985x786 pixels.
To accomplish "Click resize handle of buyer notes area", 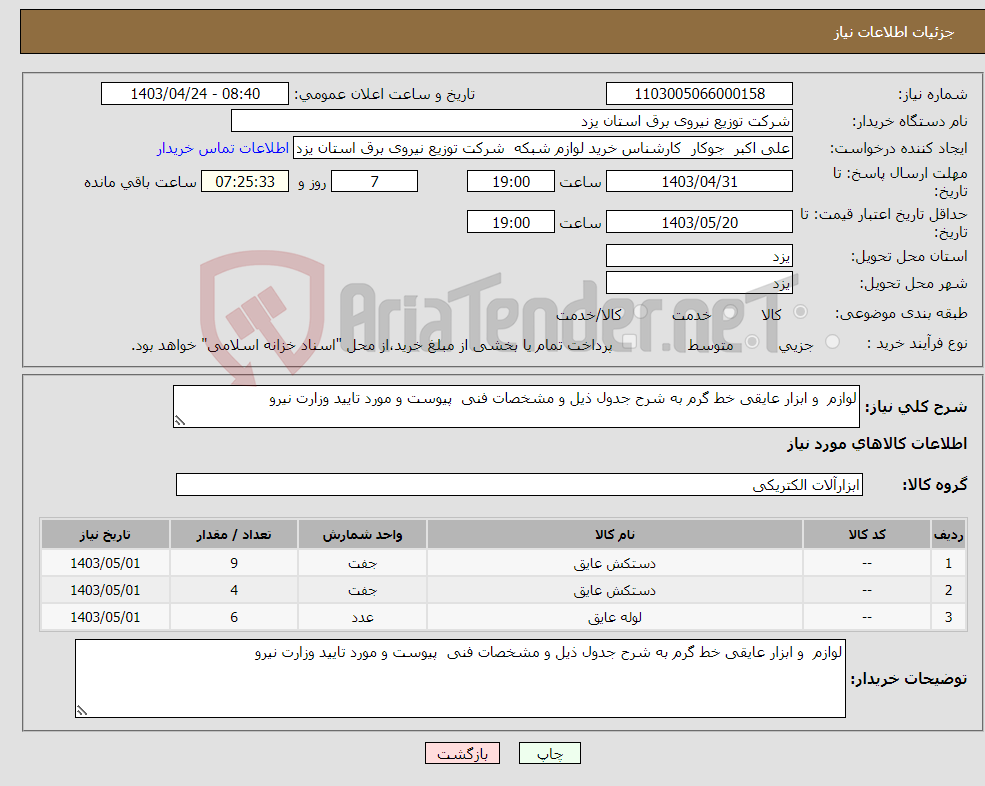I will 82,711.
